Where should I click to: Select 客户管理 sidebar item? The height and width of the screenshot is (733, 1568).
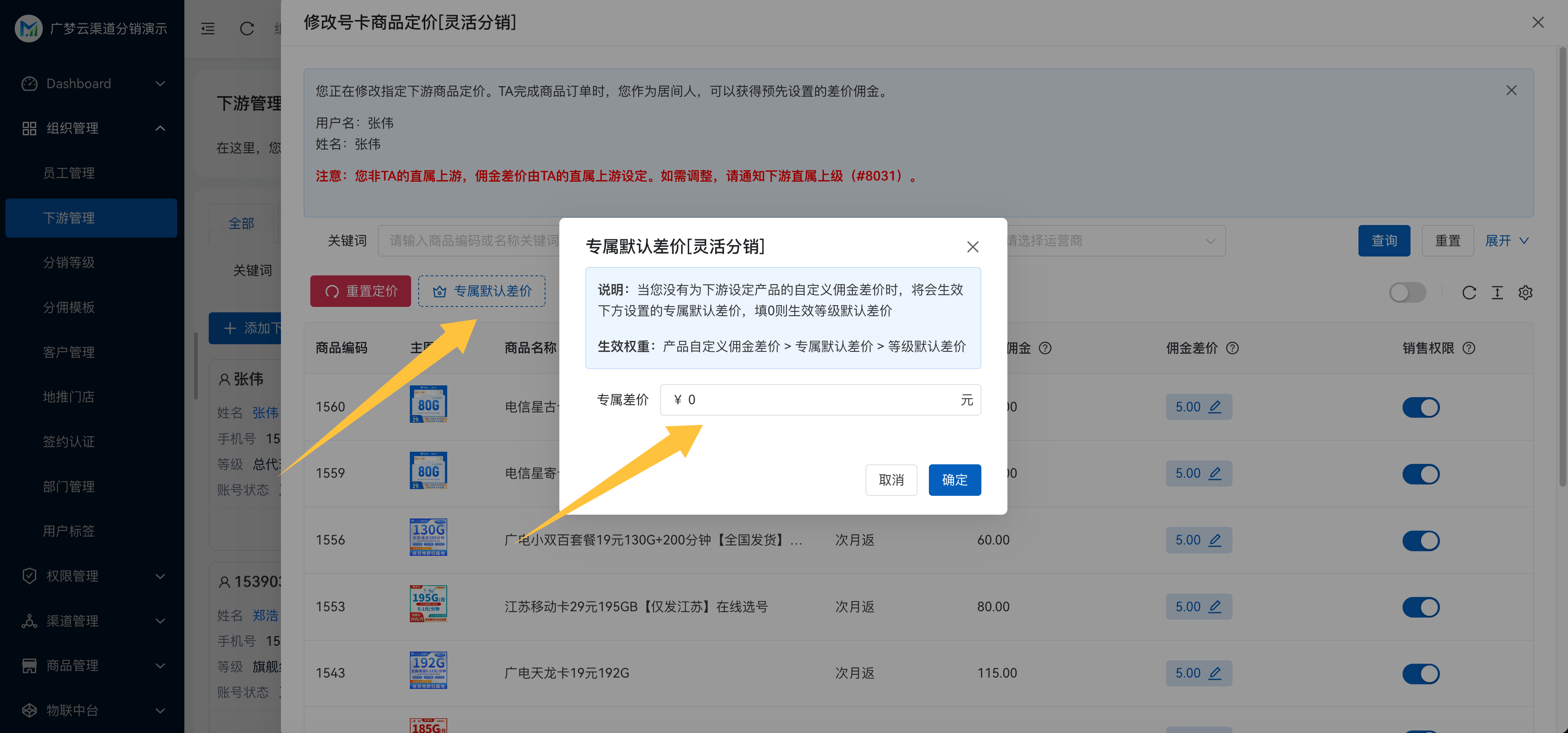pyautogui.click(x=69, y=352)
